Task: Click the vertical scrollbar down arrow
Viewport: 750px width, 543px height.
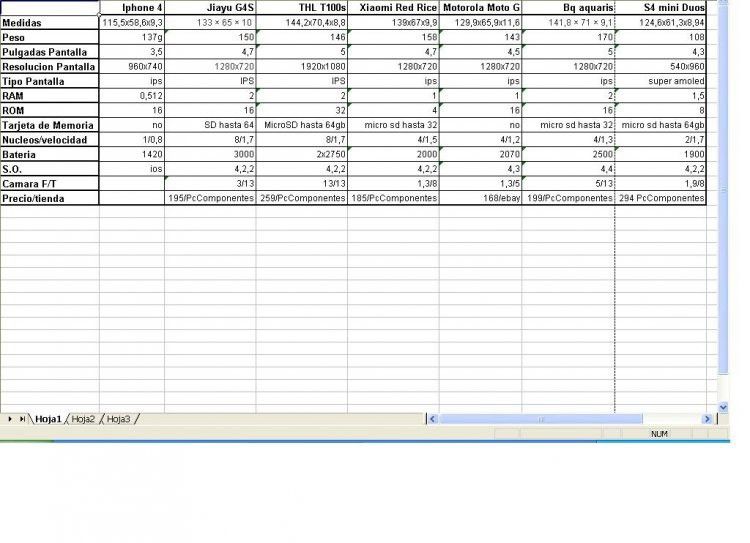Action: pos(723,407)
